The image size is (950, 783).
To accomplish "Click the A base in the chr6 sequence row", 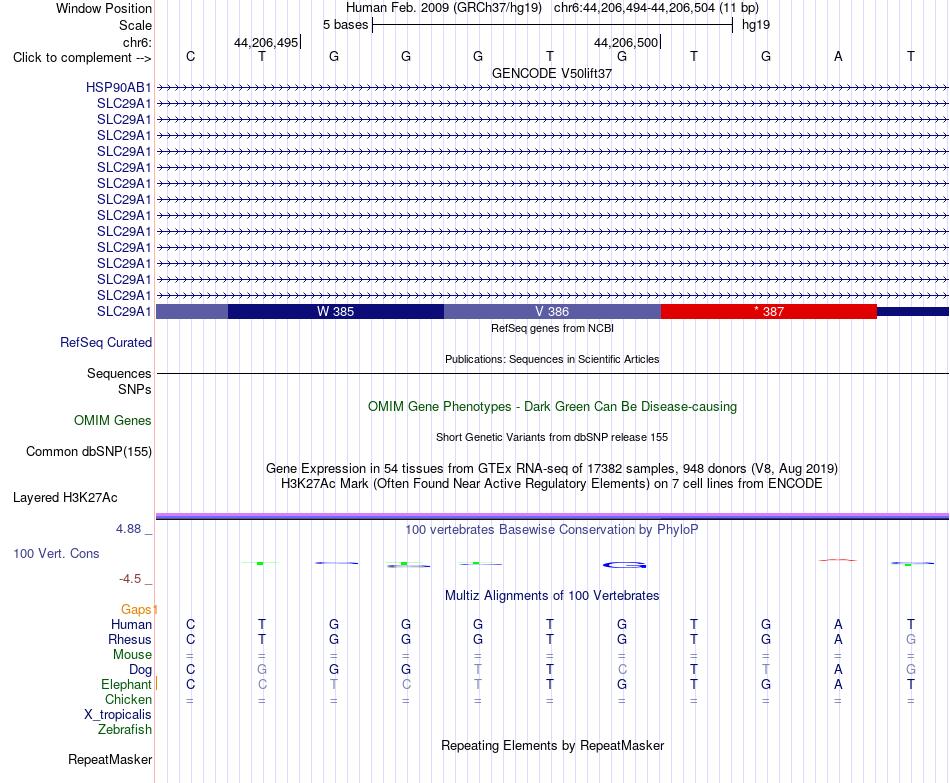I will coord(838,56).
